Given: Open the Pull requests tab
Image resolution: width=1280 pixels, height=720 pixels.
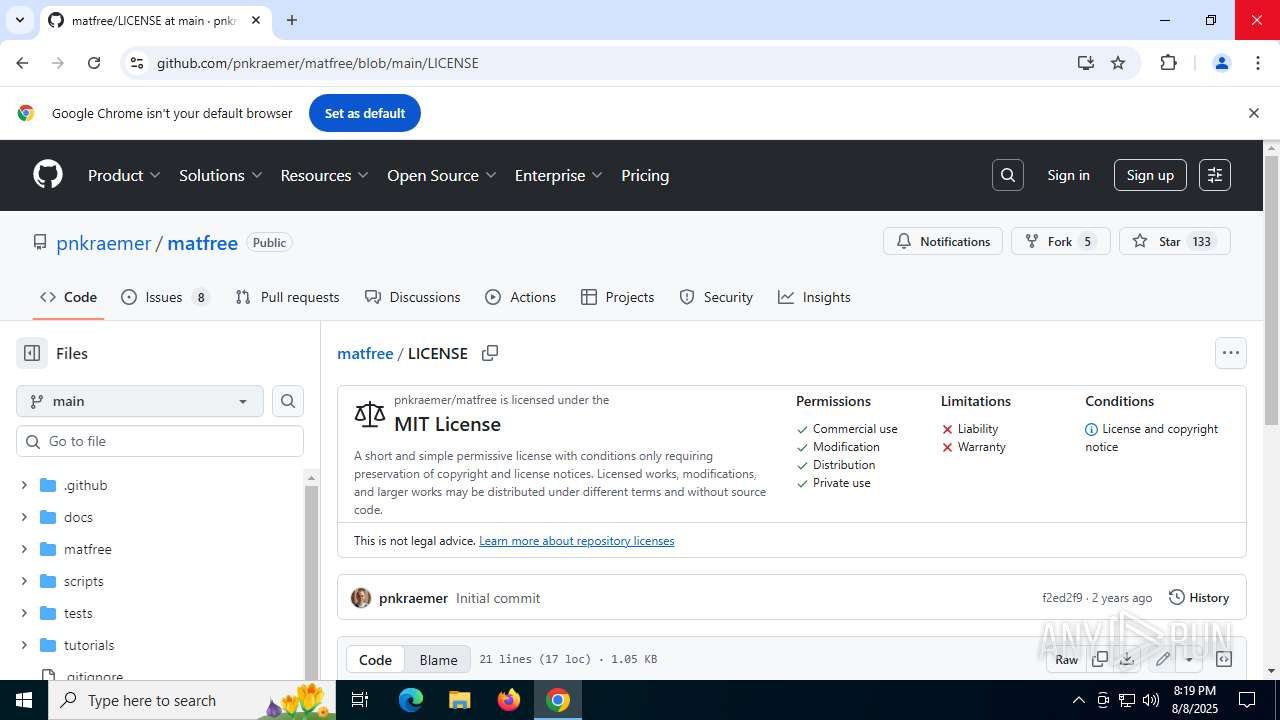Looking at the screenshot, I should [x=287, y=297].
